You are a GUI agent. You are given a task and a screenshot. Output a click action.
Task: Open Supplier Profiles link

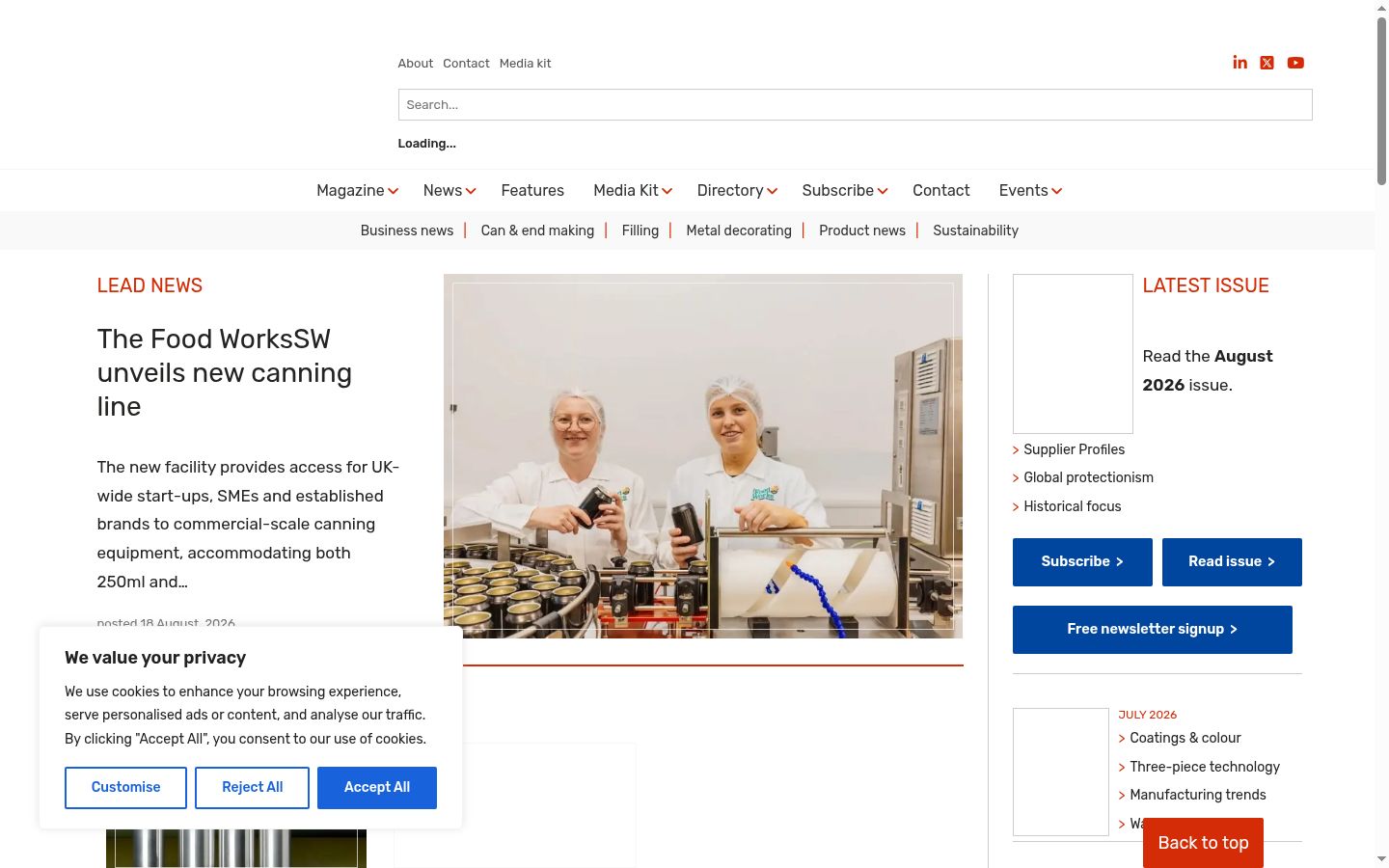point(1074,449)
